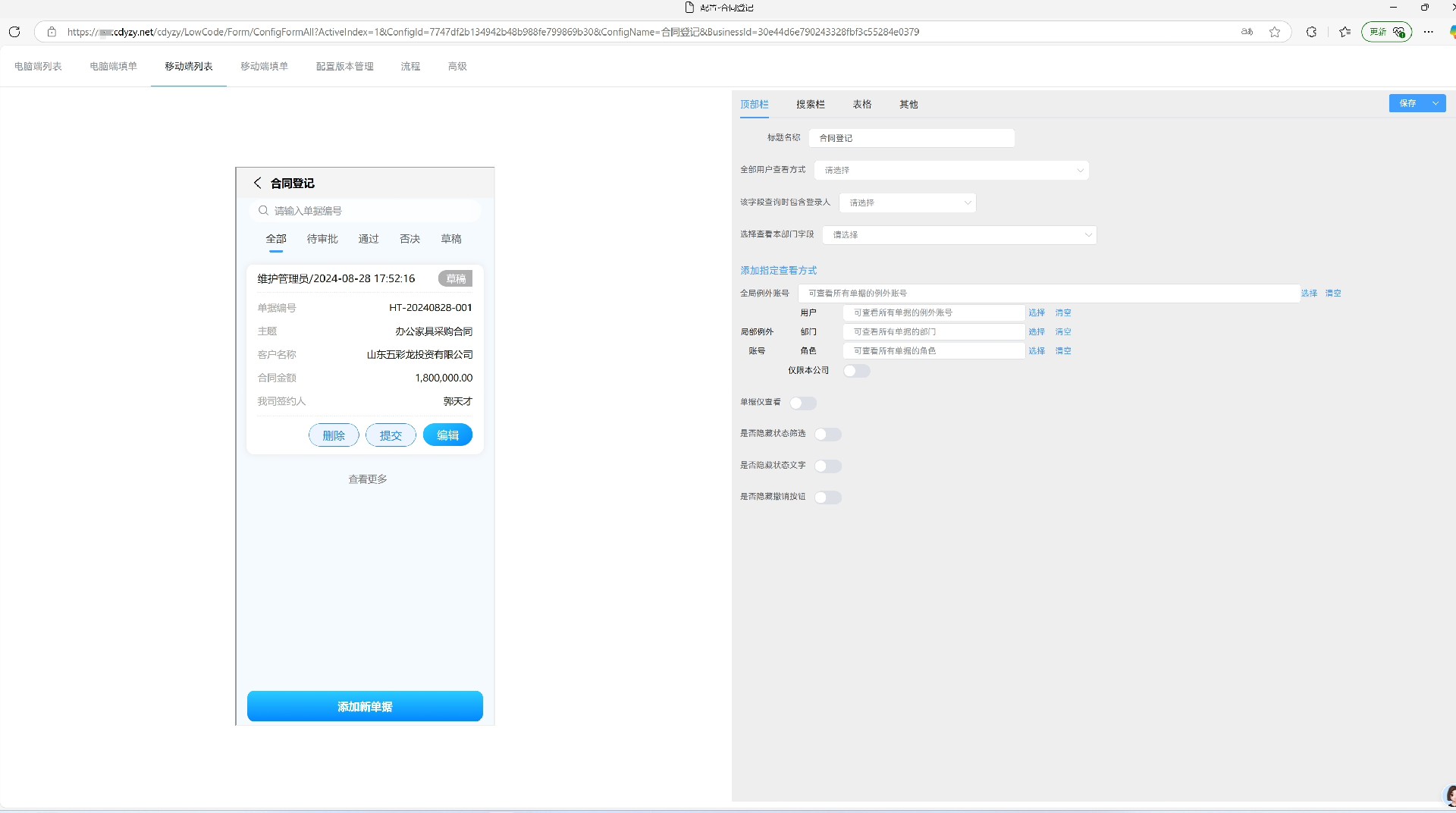Click the browser address bar URL
1456x813 pixels.
click(493, 32)
